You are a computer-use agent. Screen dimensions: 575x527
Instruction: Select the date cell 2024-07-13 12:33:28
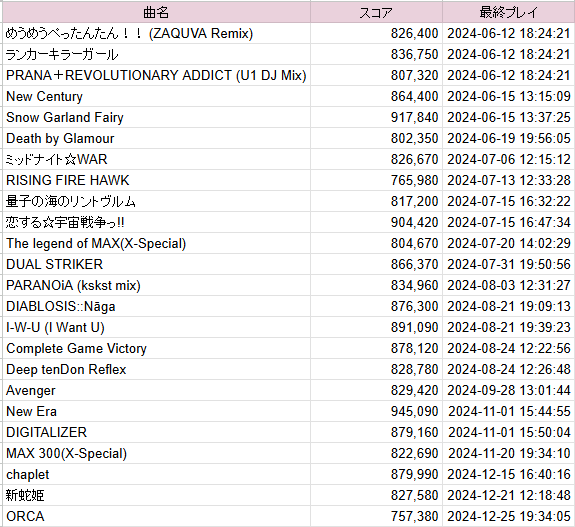[x=509, y=180]
